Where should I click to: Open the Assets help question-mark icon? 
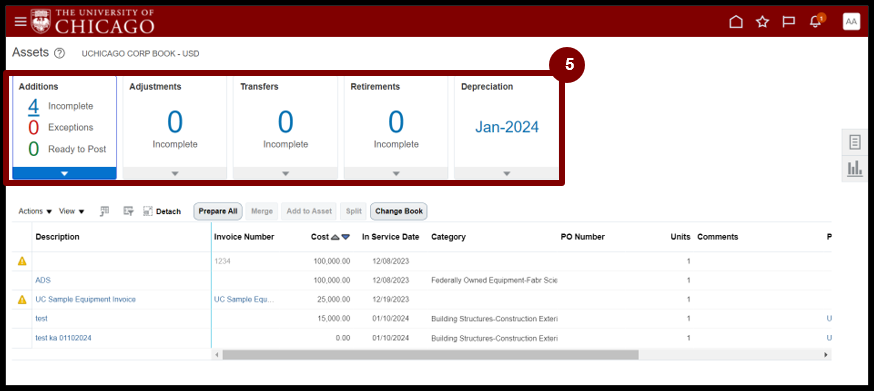(x=60, y=54)
